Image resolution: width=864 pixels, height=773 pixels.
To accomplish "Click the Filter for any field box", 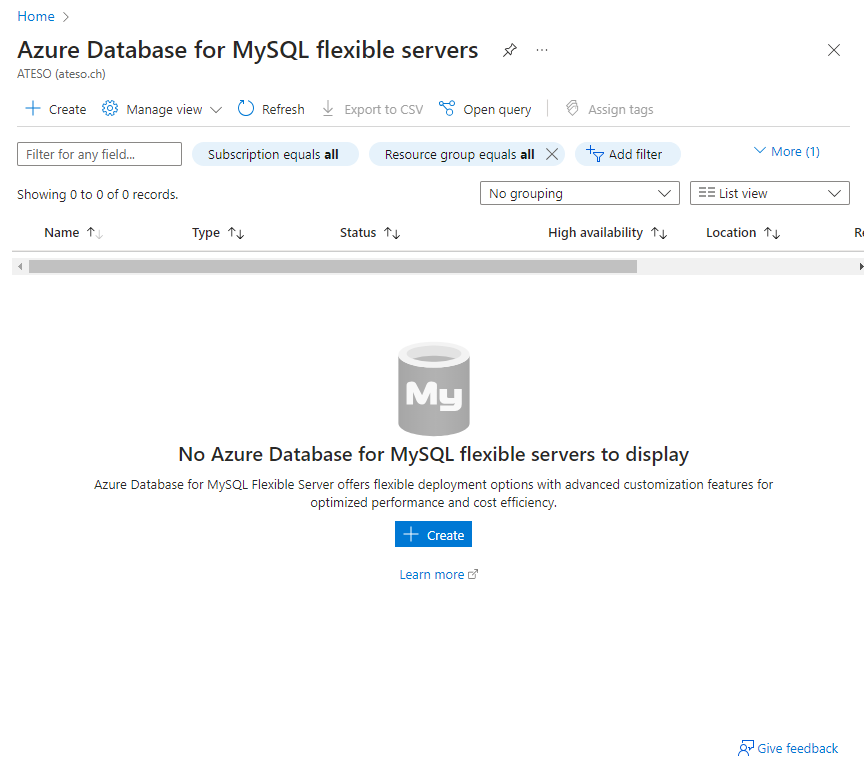I will point(99,154).
